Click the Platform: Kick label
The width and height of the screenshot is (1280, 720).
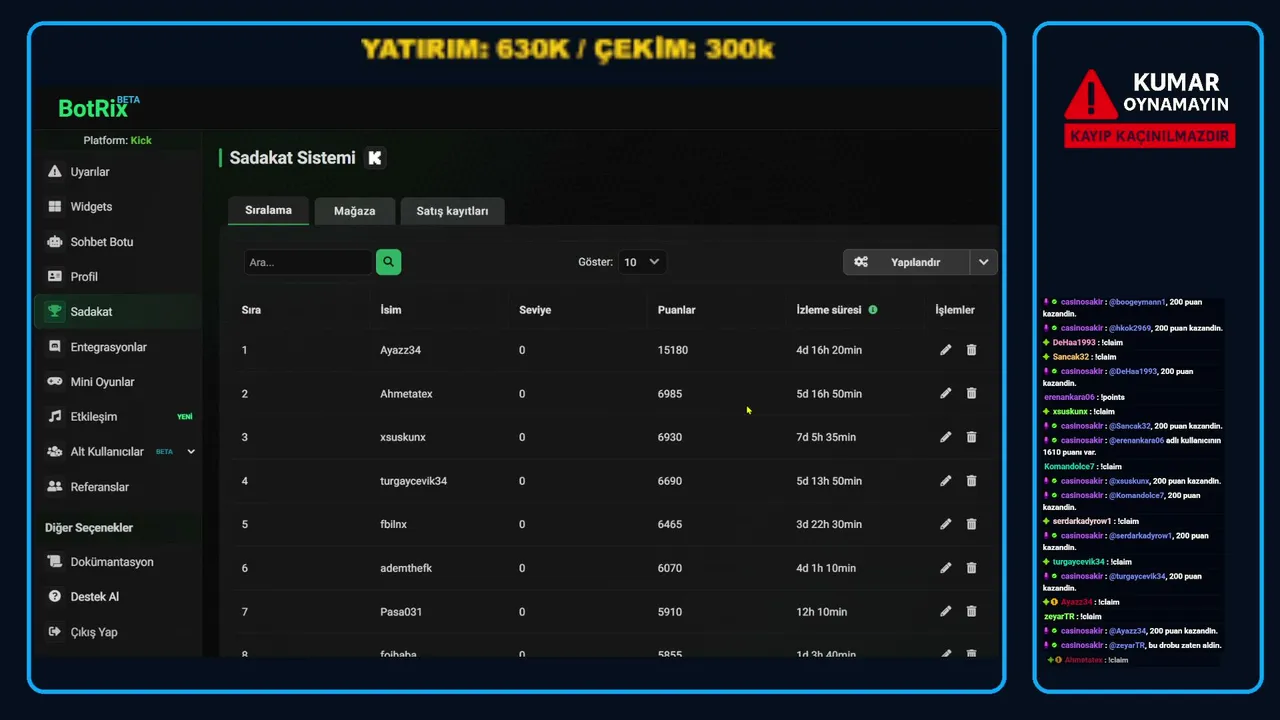coord(118,140)
